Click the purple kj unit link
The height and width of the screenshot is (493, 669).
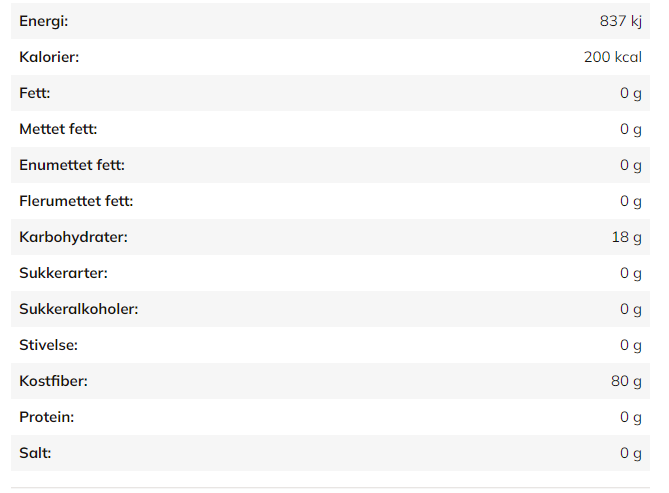click(x=636, y=21)
